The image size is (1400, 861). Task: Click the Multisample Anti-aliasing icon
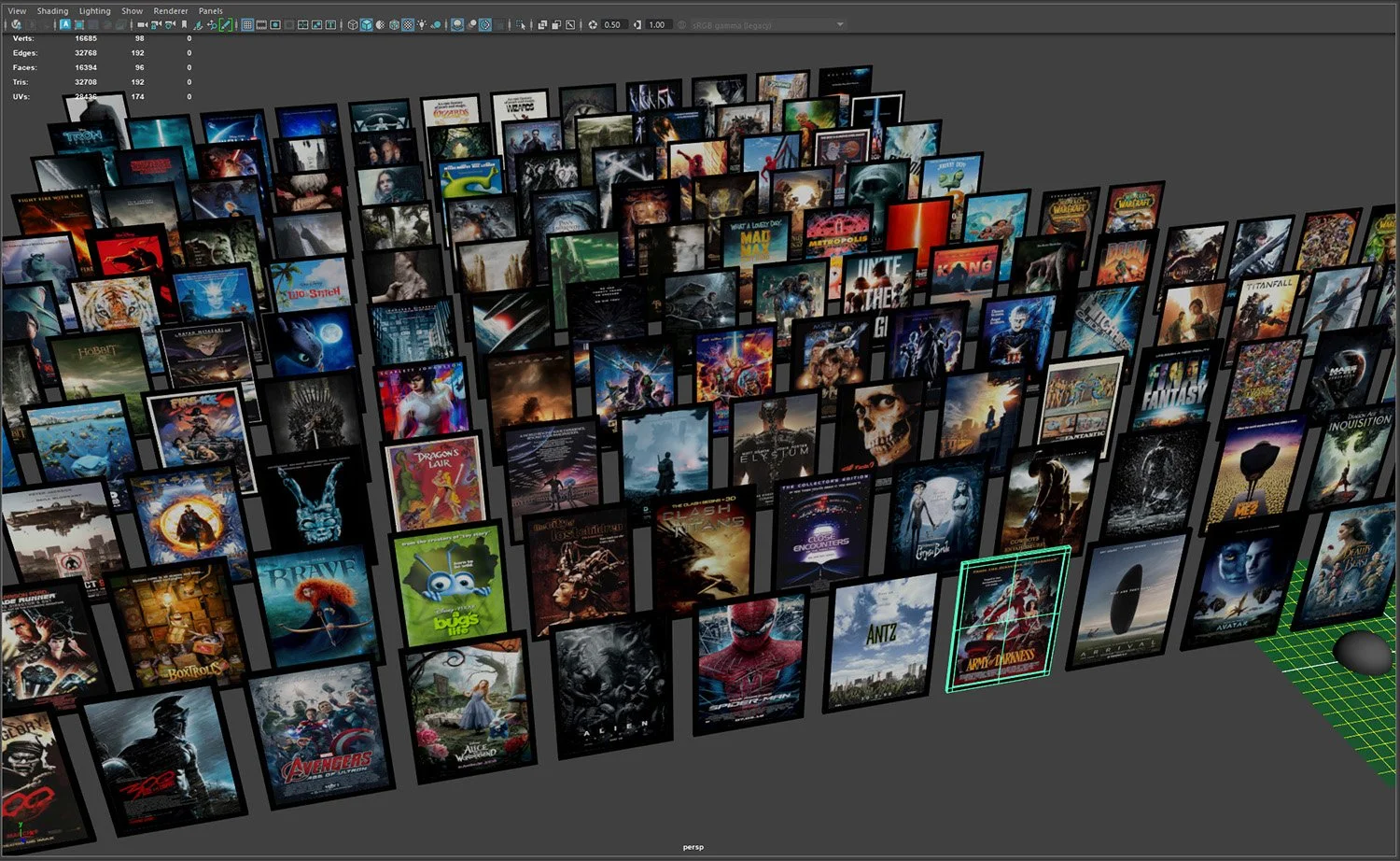pyautogui.click(x=485, y=24)
